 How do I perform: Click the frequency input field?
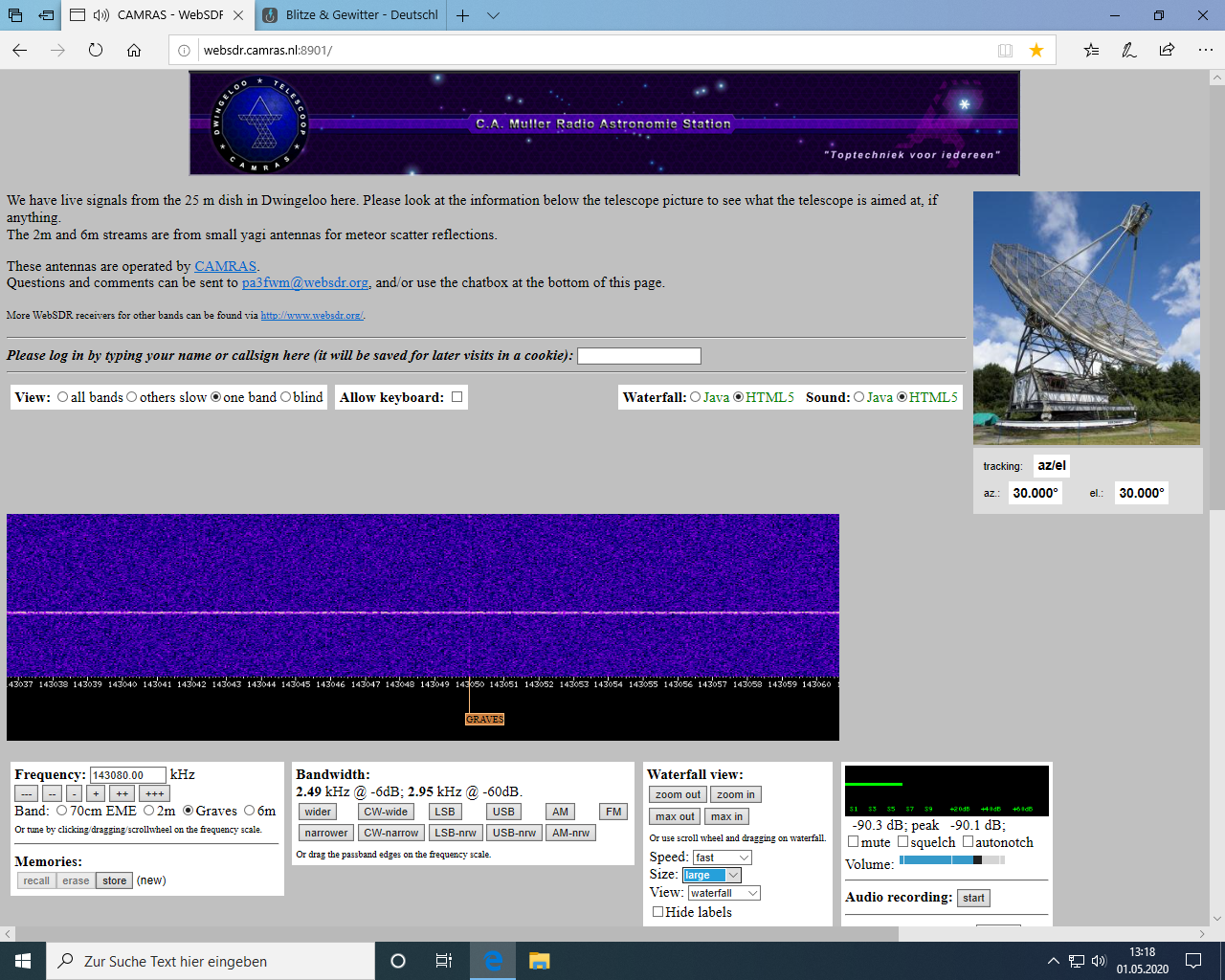coord(128,775)
